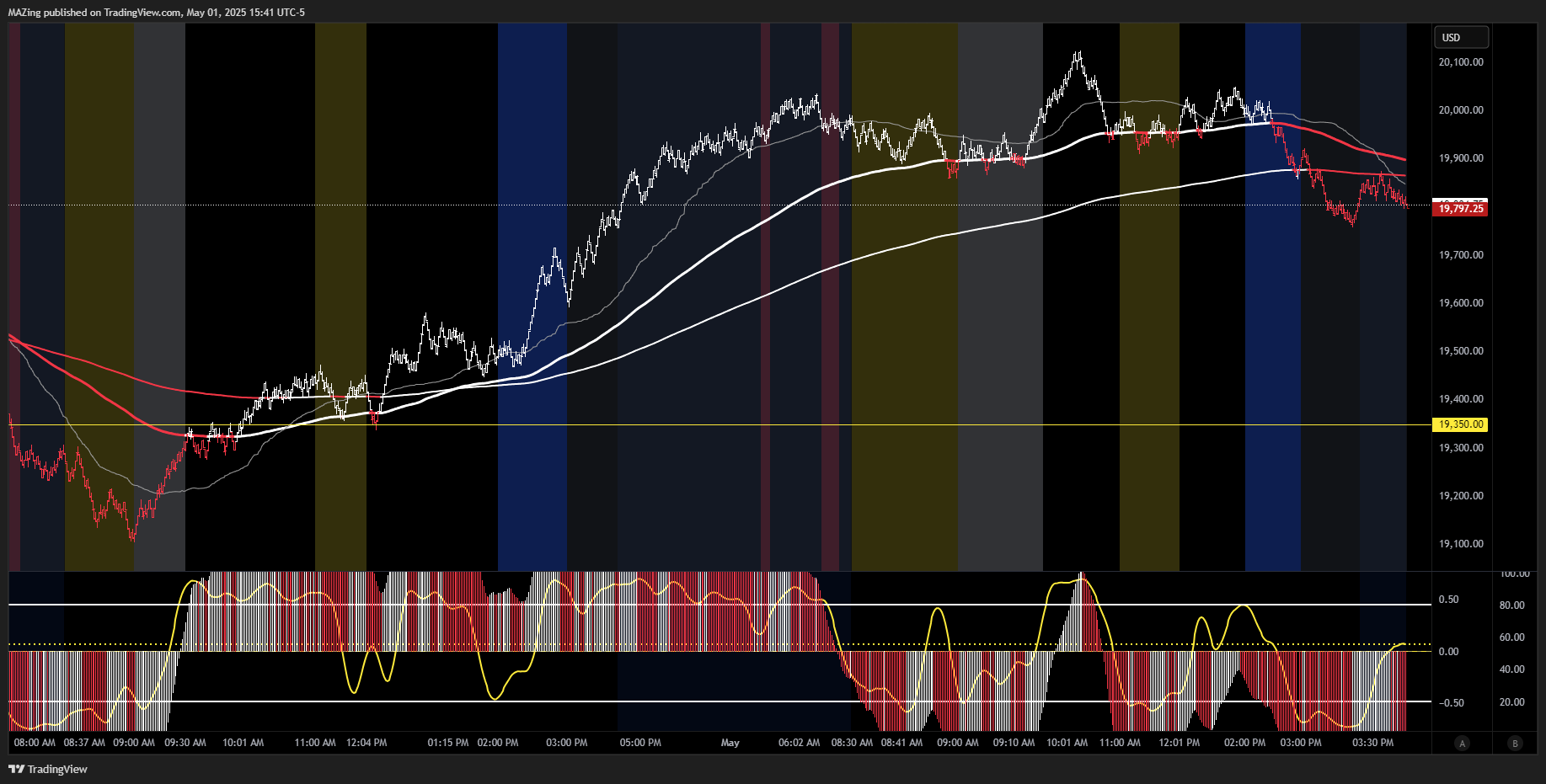Click the 19,500.00 price axis label

point(1461,350)
